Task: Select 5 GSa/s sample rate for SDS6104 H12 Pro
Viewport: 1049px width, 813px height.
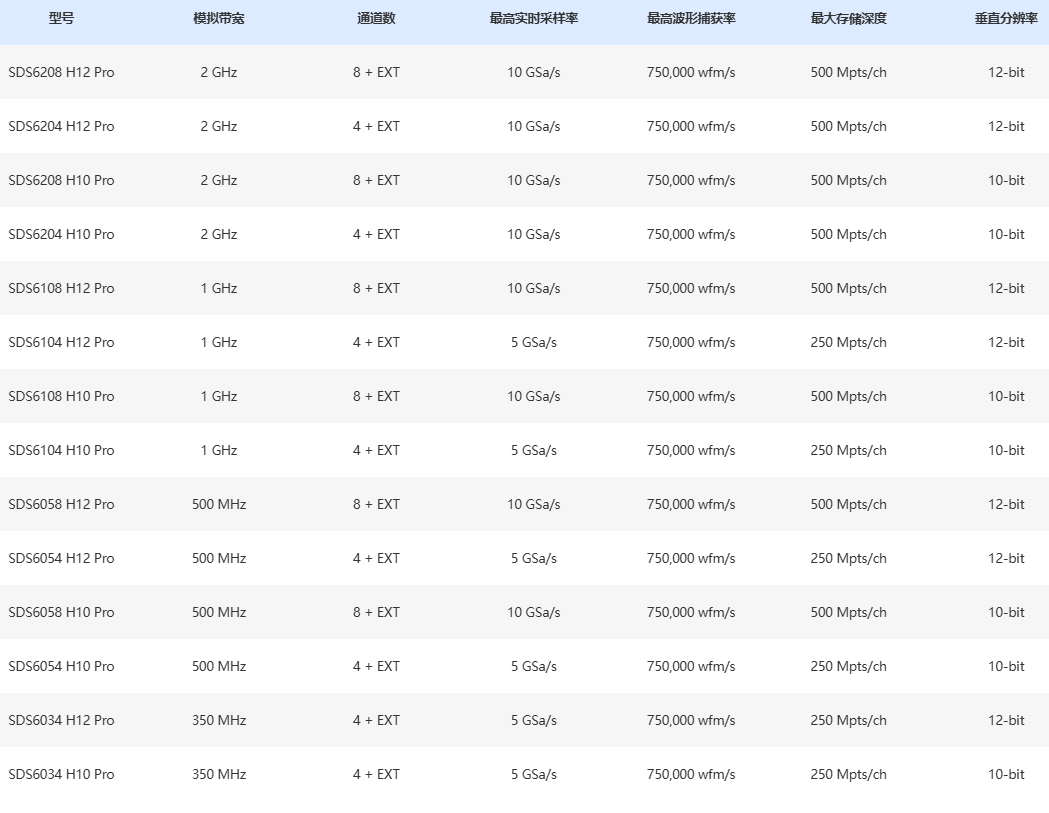Action: click(534, 343)
